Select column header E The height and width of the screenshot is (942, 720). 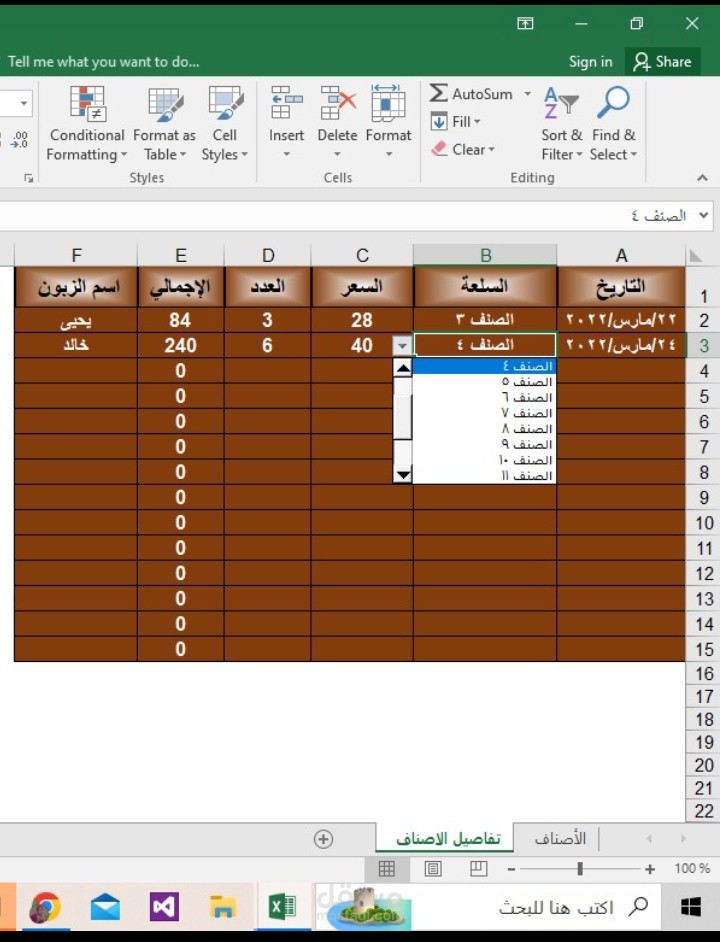(181, 255)
